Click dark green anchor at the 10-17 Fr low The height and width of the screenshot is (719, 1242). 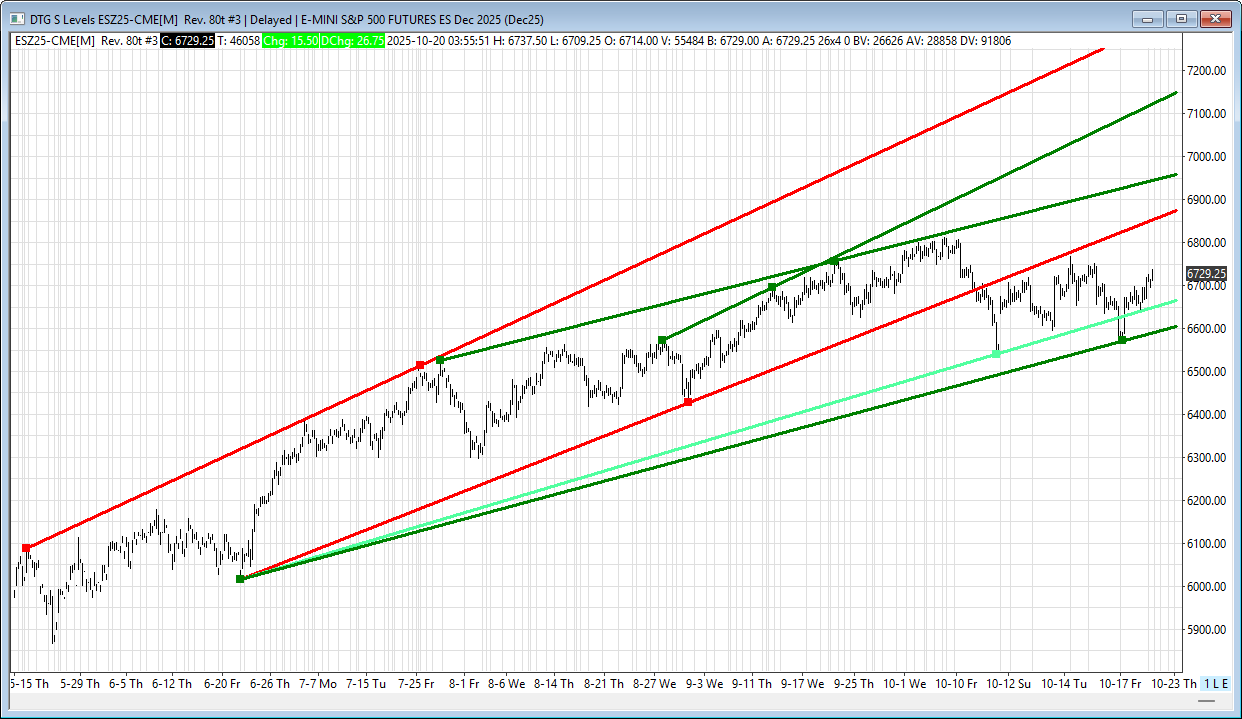(1122, 340)
